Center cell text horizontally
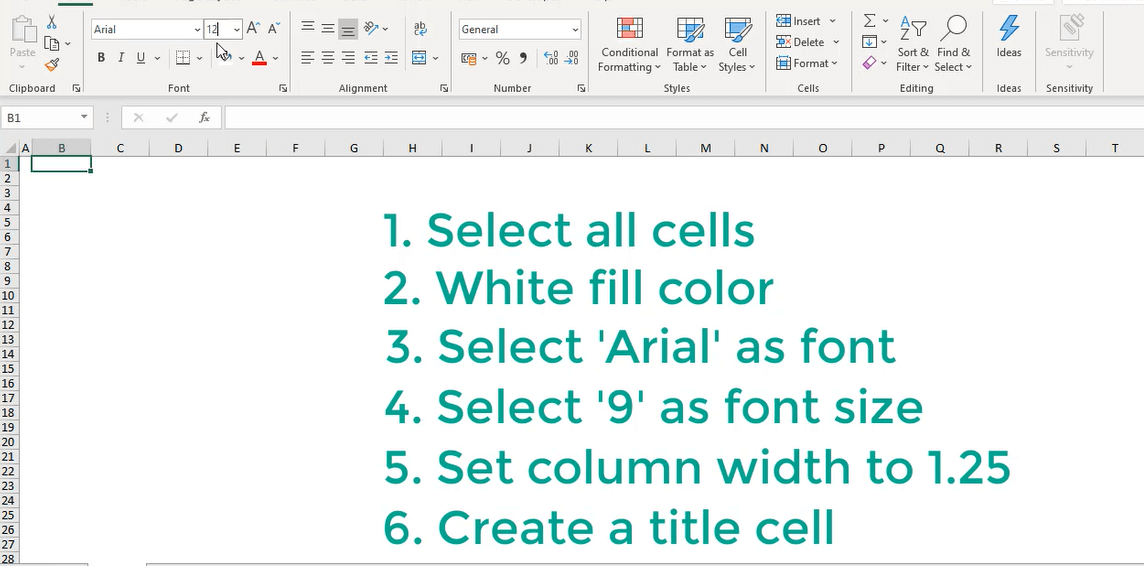1144x566 pixels. click(328, 57)
